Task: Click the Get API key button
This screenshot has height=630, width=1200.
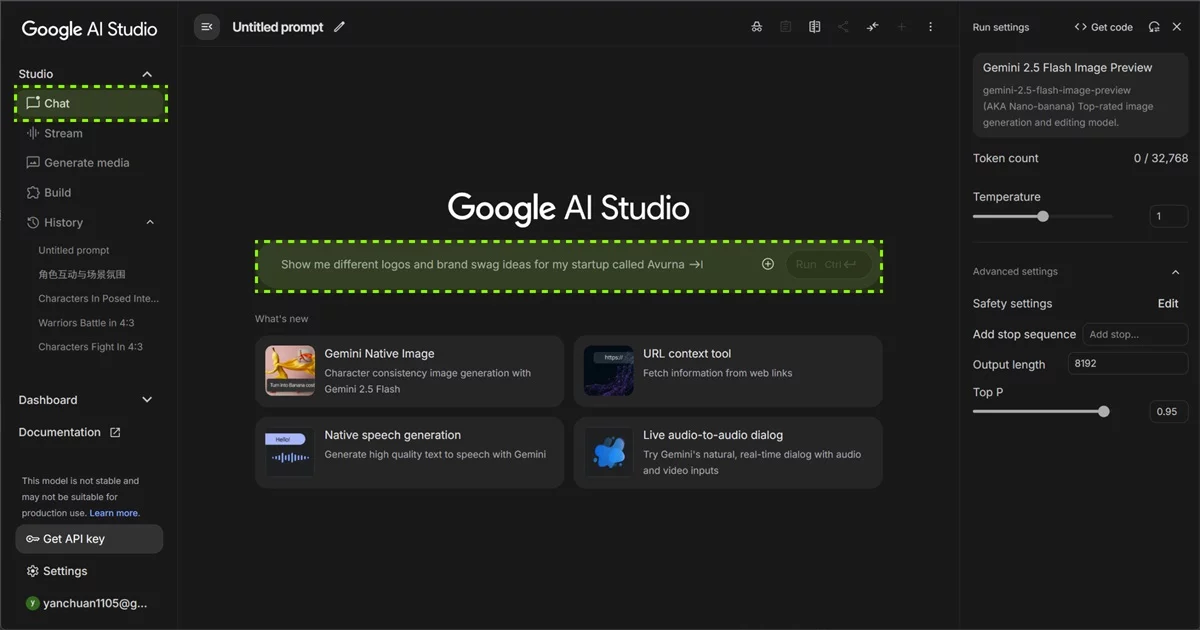Action: coord(89,539)
